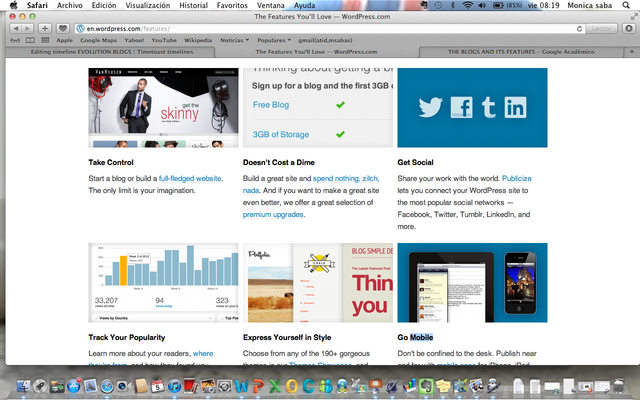
Task: Launch Microsoft Word from the dock
Action: [242, 386]
